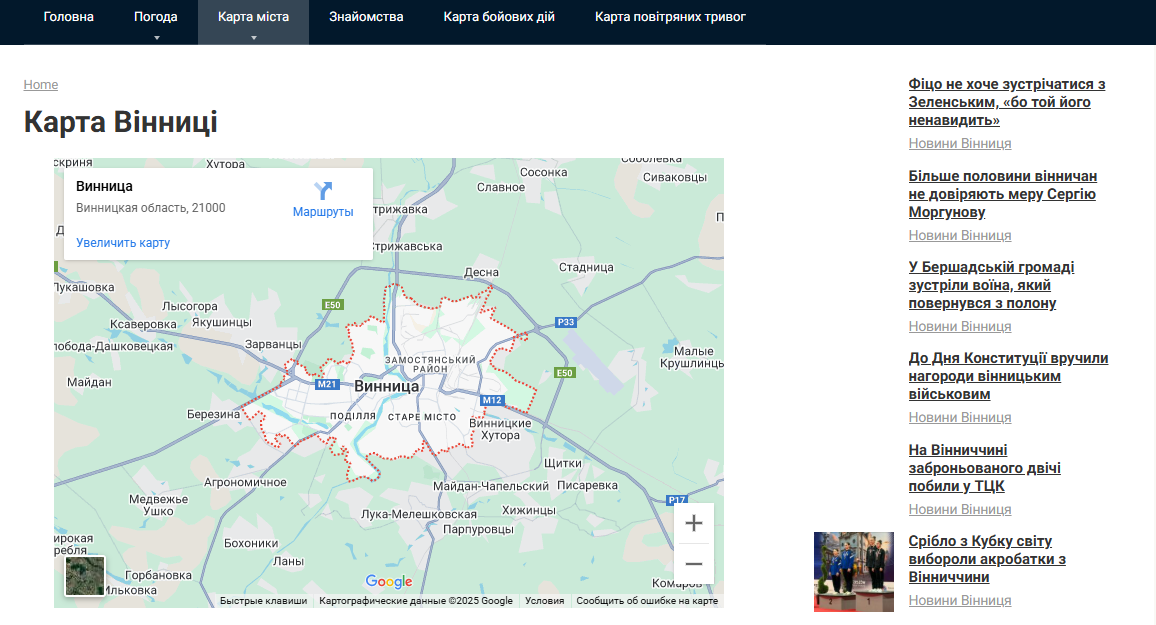1156x625 pixels.
Task: Click Лука-Мелешковская label on map
Action: [x=419, y=514]
